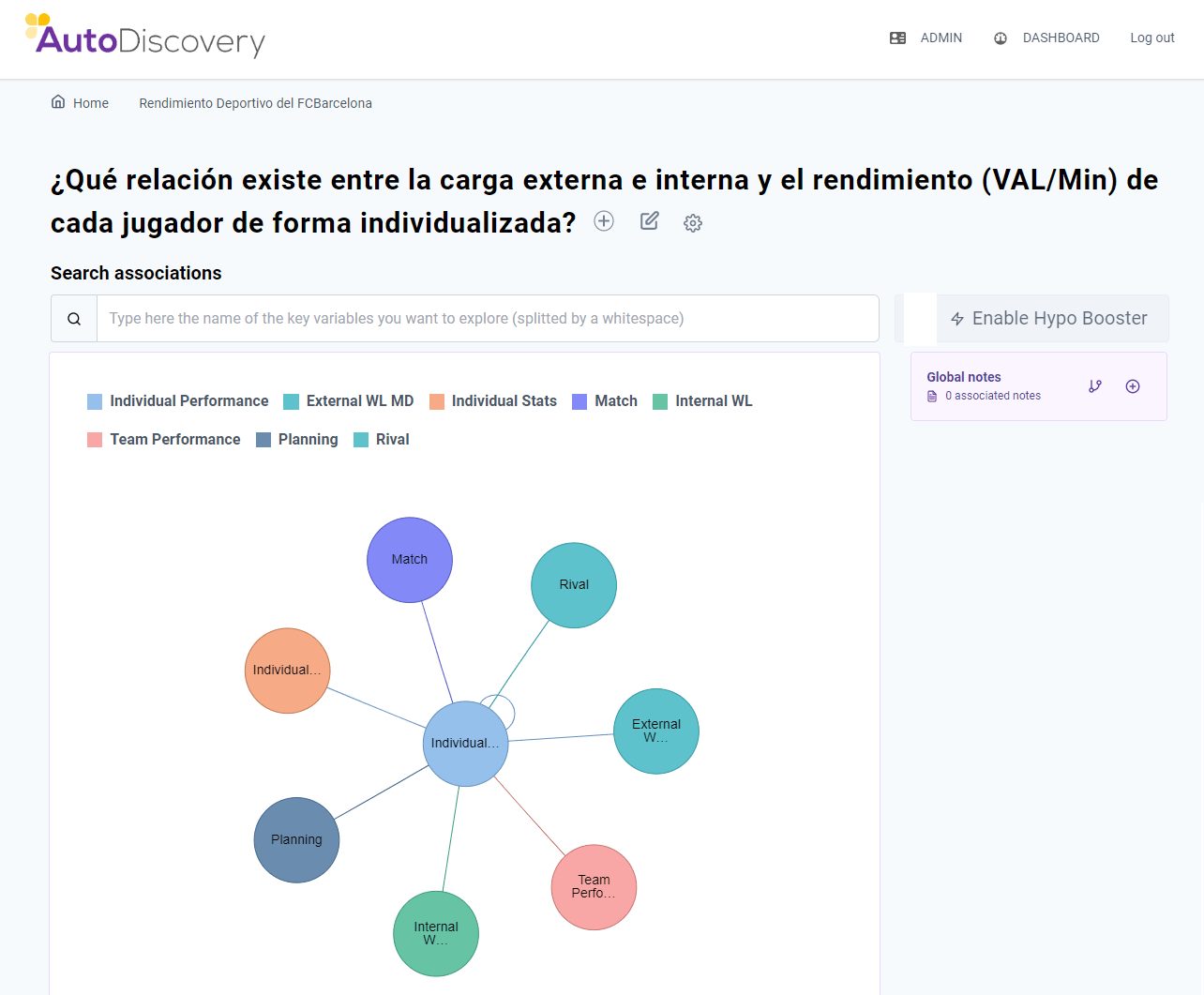Click the edit pencil icon beside title
Screen dimensions: 1204x995
pos(649,221)
